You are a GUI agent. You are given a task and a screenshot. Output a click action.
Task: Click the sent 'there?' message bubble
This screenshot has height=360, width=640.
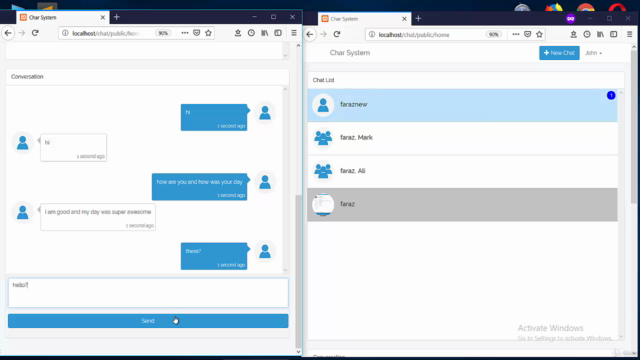(214, 256)
